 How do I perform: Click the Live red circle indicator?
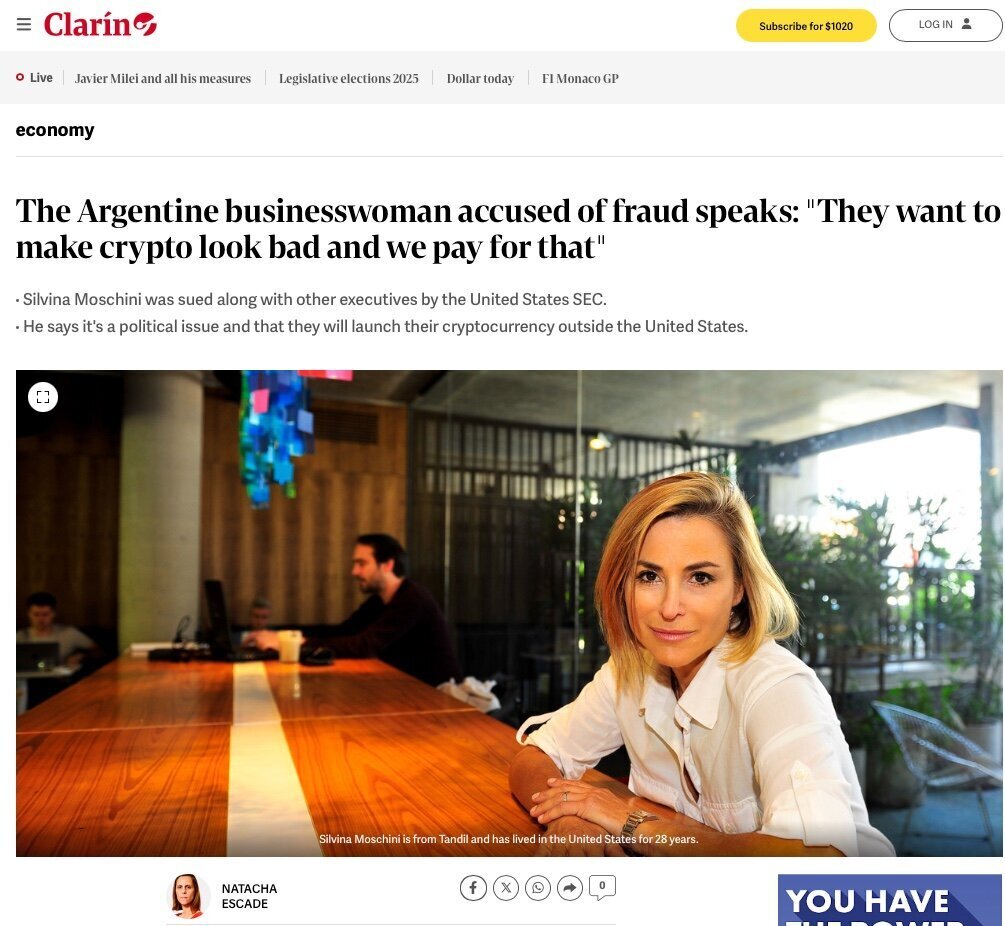pyautogui.click(x=20, y=78)
